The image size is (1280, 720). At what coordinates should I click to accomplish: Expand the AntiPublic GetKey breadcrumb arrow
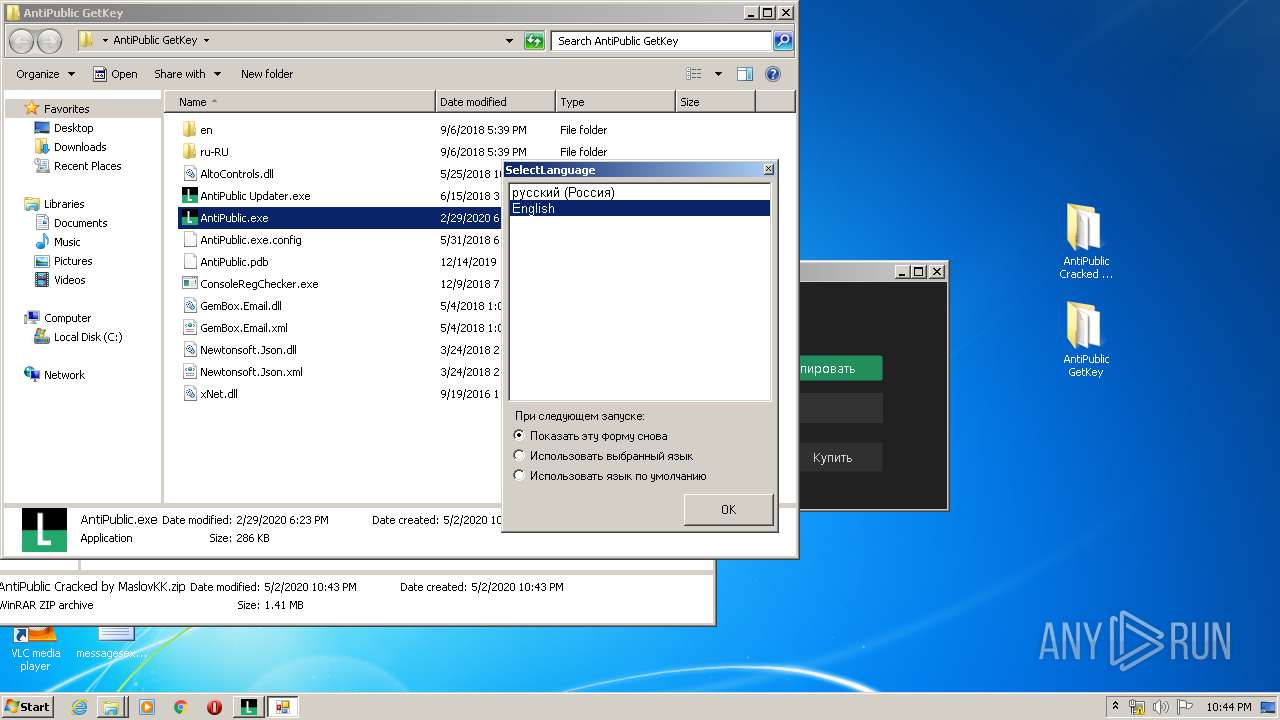click(x=206, y=41)
